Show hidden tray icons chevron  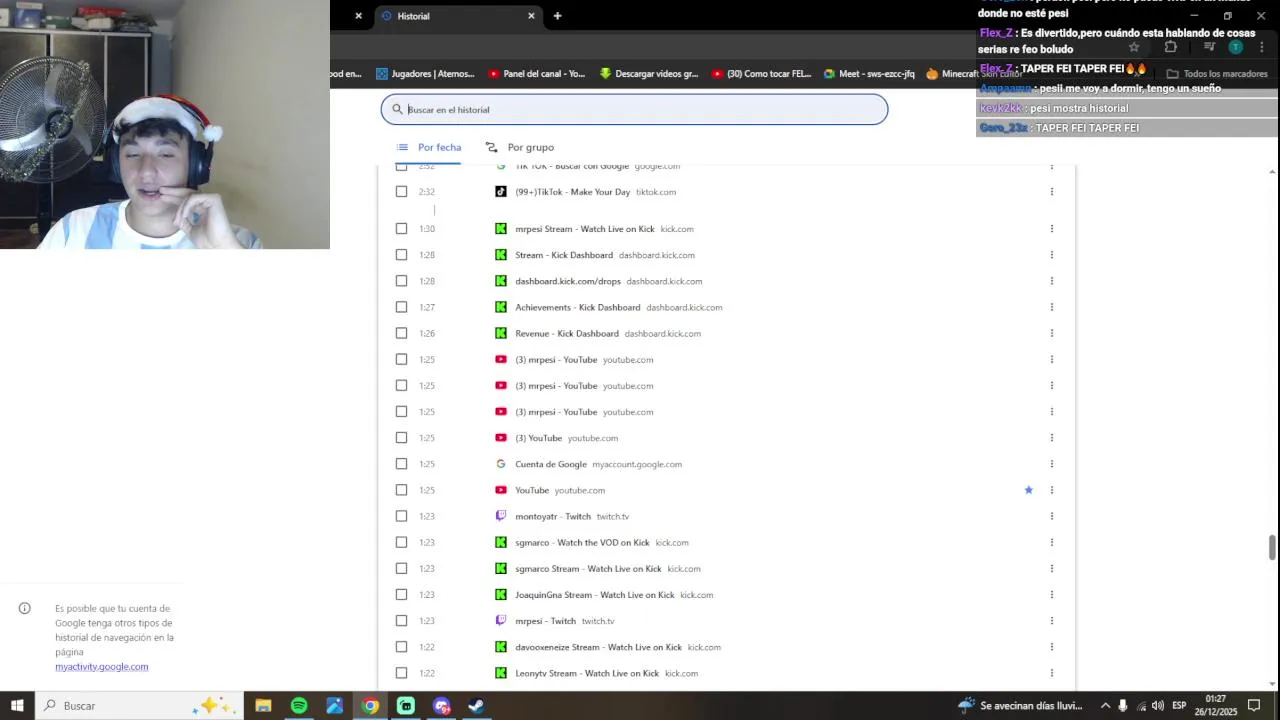pyautogui.click(x=1105, y=706)
